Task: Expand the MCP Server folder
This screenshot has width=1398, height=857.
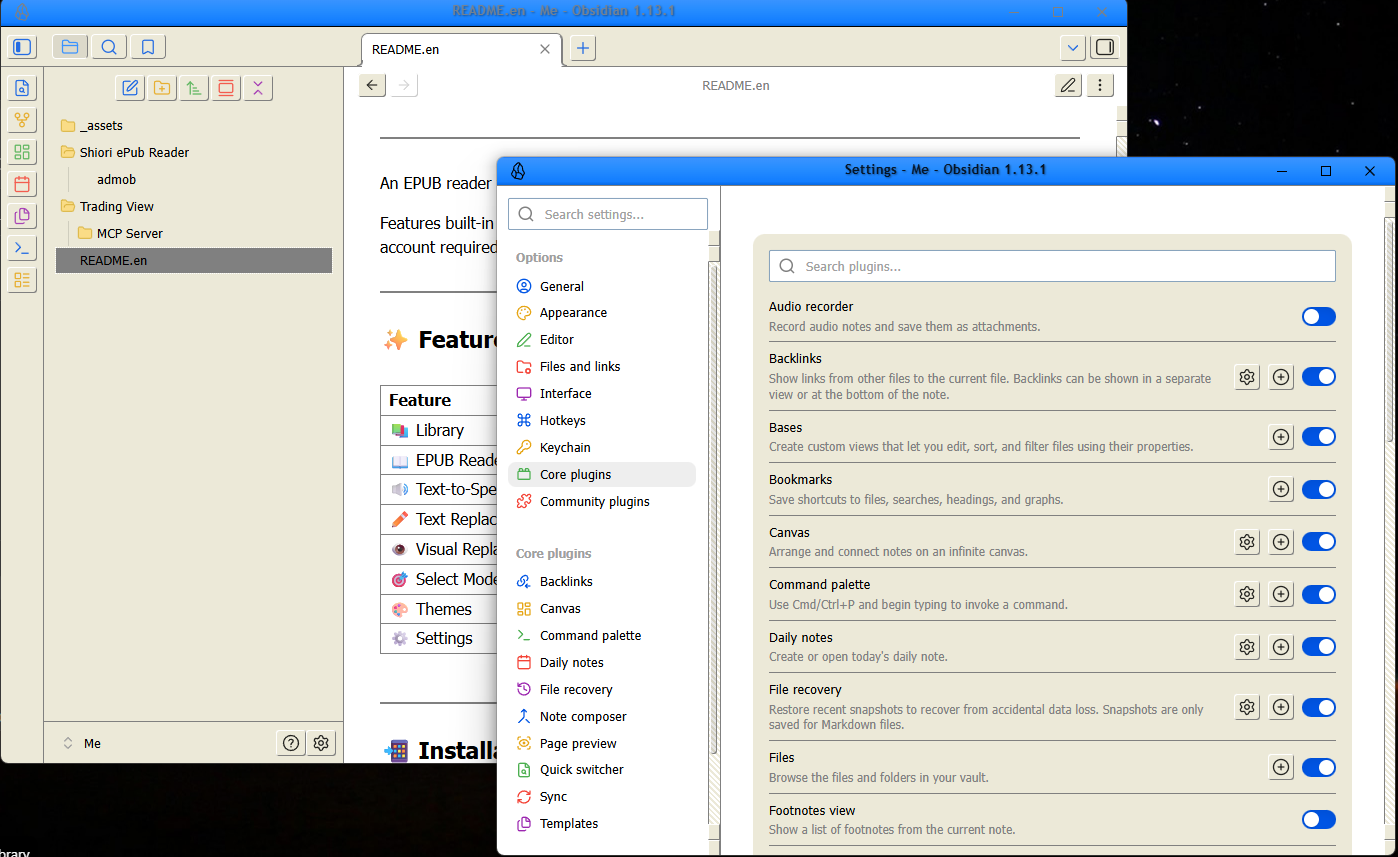Action: [x=202, y=234]
